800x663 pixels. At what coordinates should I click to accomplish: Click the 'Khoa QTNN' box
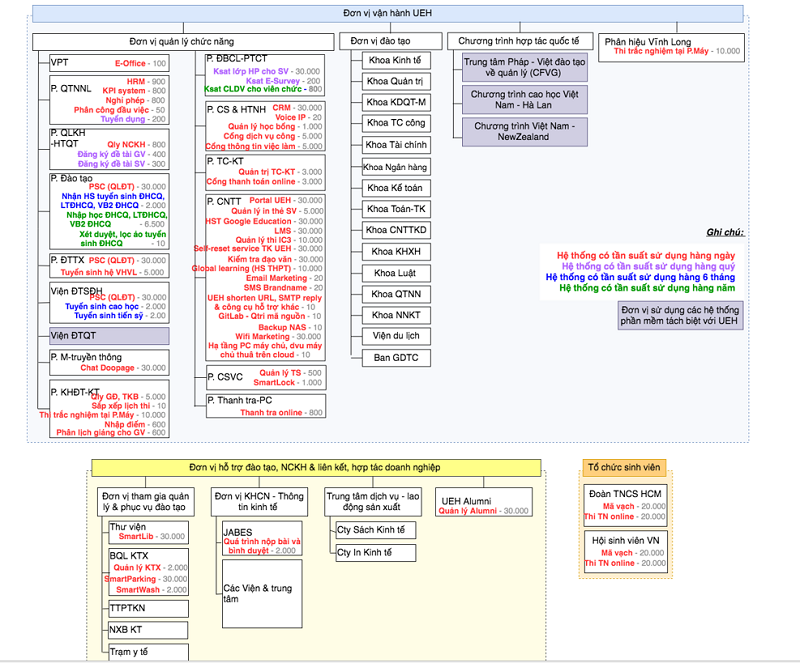point(396,294)
